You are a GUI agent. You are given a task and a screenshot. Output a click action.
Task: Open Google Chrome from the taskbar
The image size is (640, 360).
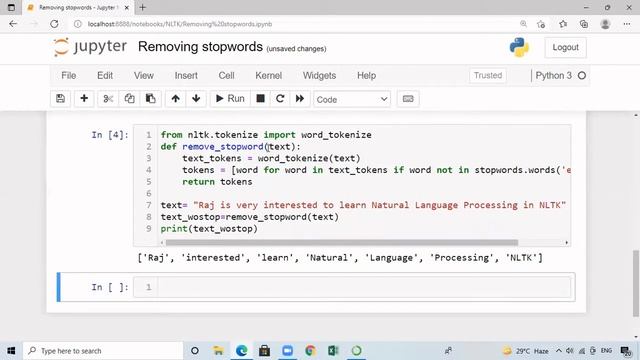pos(311,351)
